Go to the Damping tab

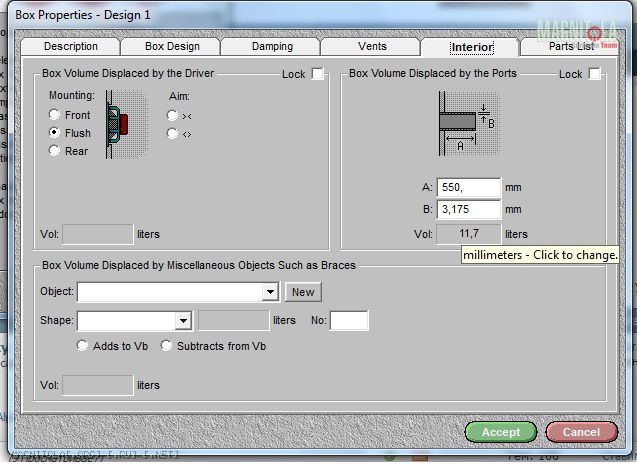click(x=272, y=47)
